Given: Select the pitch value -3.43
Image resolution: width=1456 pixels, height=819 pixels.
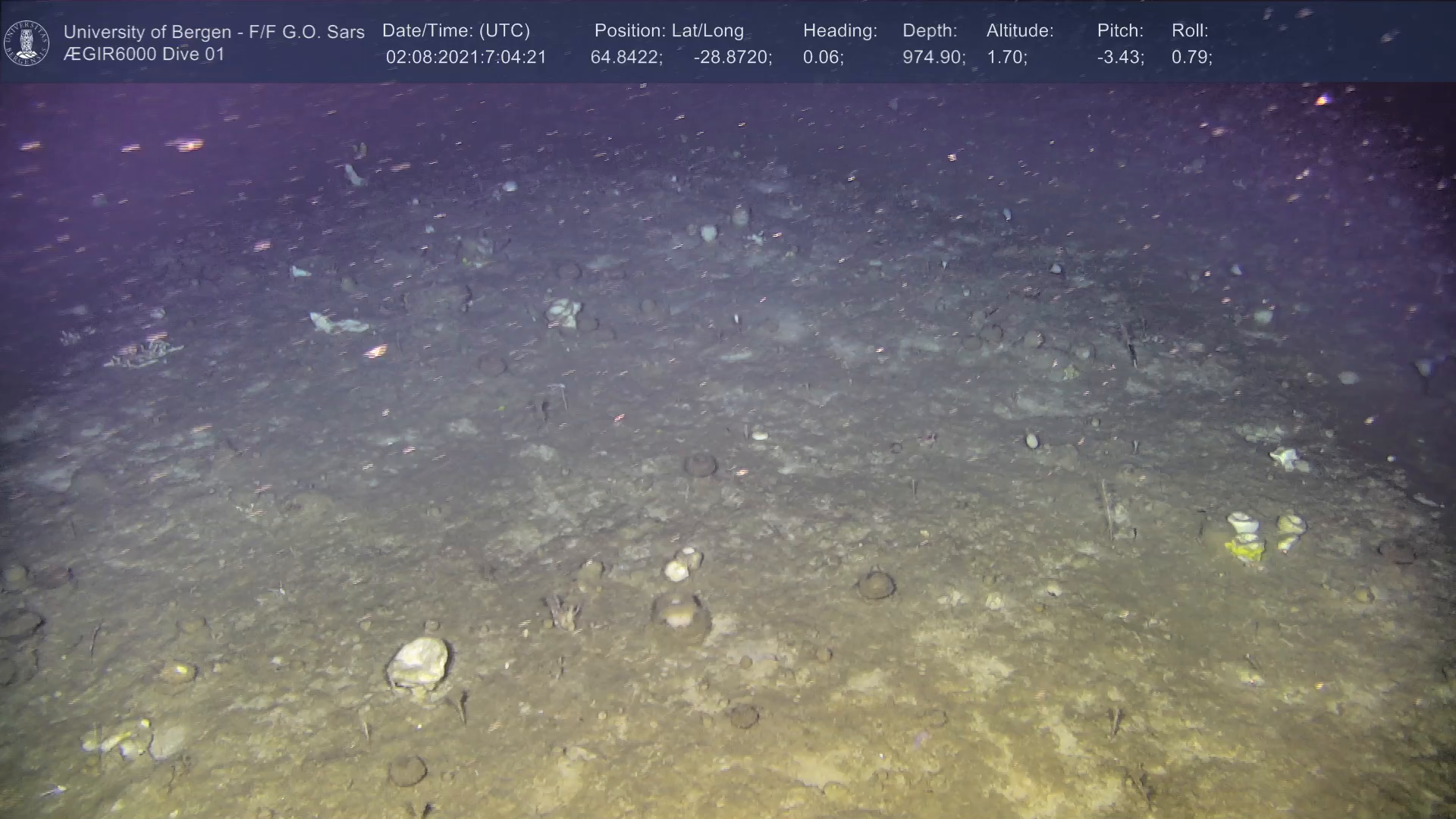Looking at the screenshot, I should click(1120, 58).
